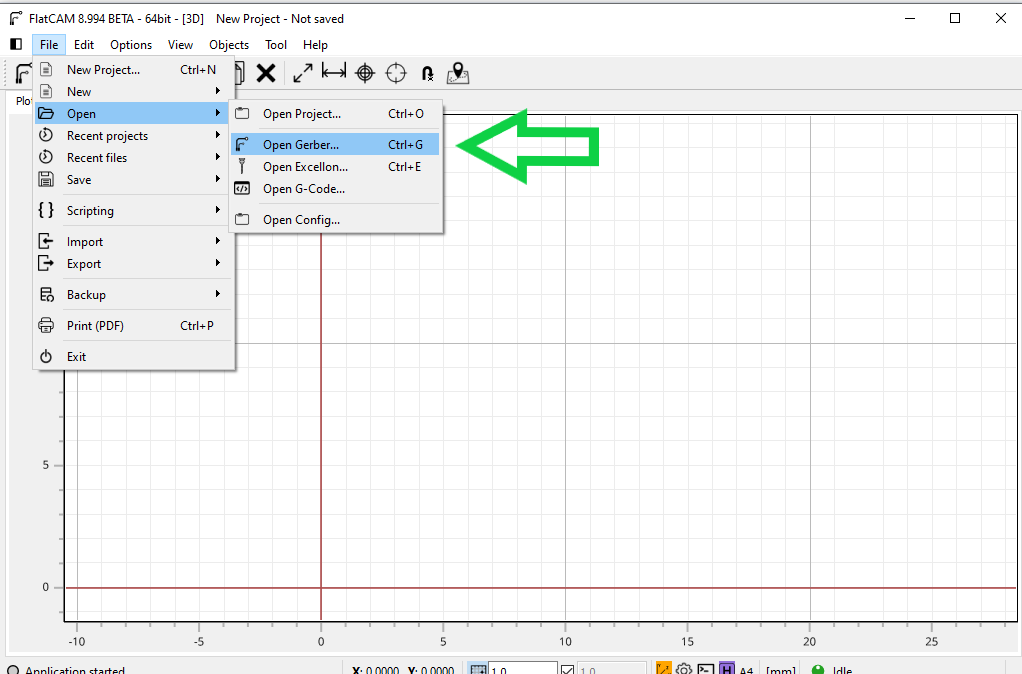Click the "Application started" status message
The height and width of the screenshot is (674, 1022).
pos(74,669)
